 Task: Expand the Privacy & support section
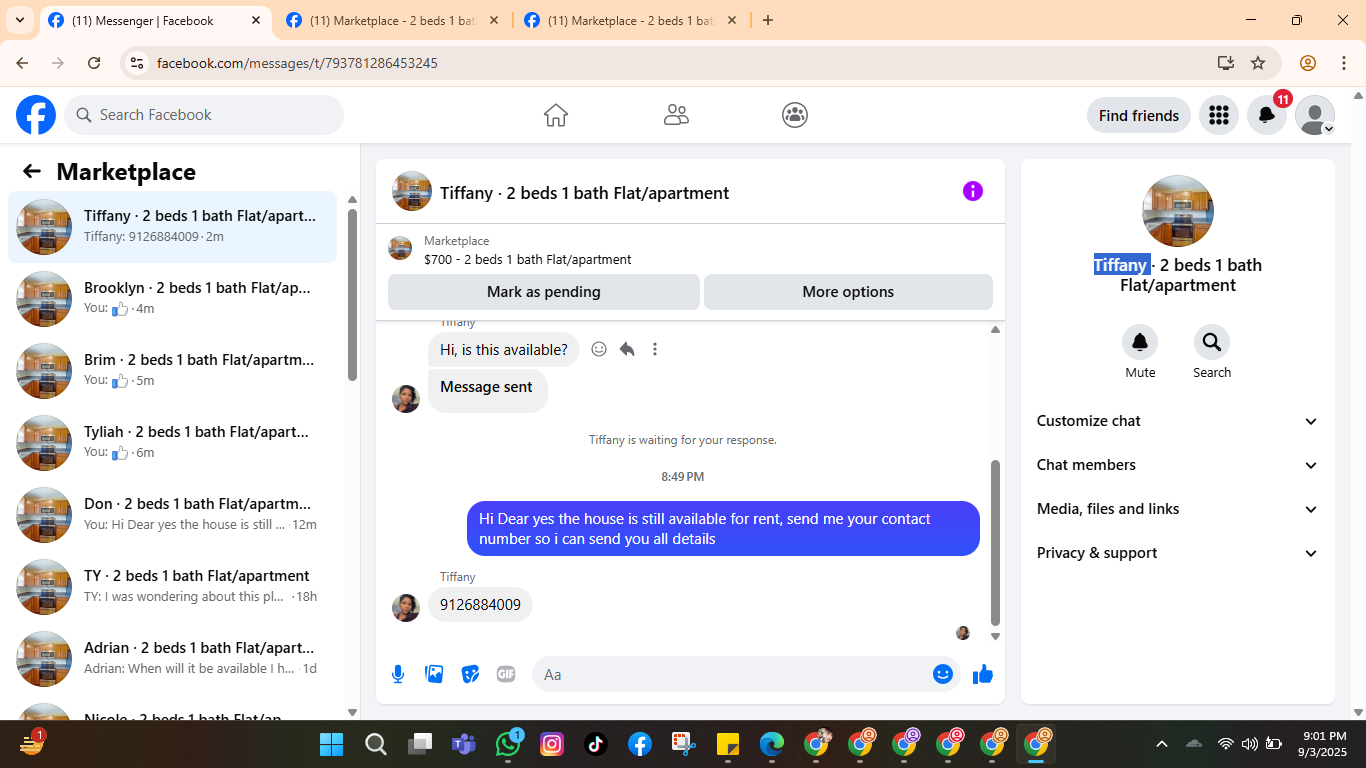[x=1177, y=553]
